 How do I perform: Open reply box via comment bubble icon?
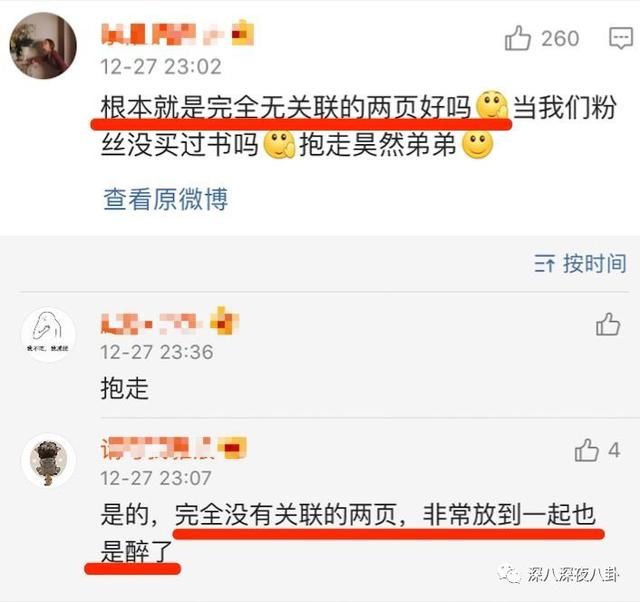pyautogui.click(x=621, y=38)
